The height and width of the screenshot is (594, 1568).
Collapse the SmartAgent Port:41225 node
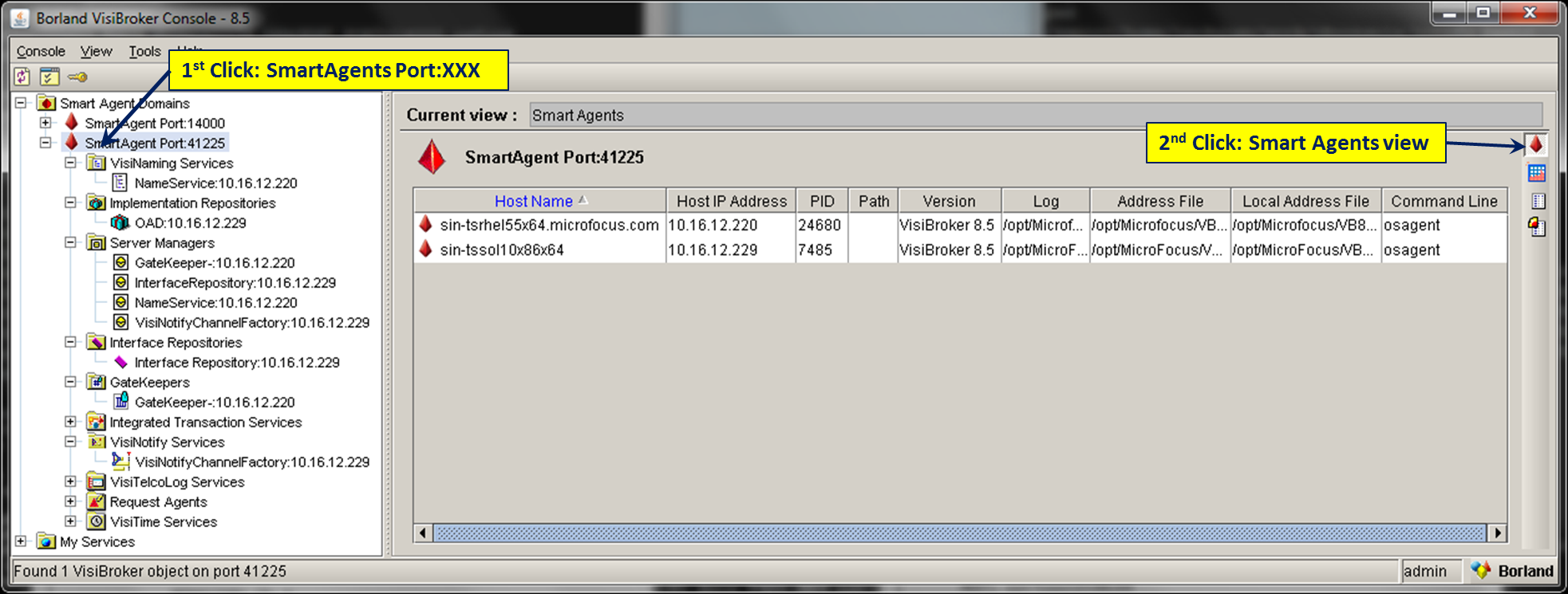(x=45, y=143)
